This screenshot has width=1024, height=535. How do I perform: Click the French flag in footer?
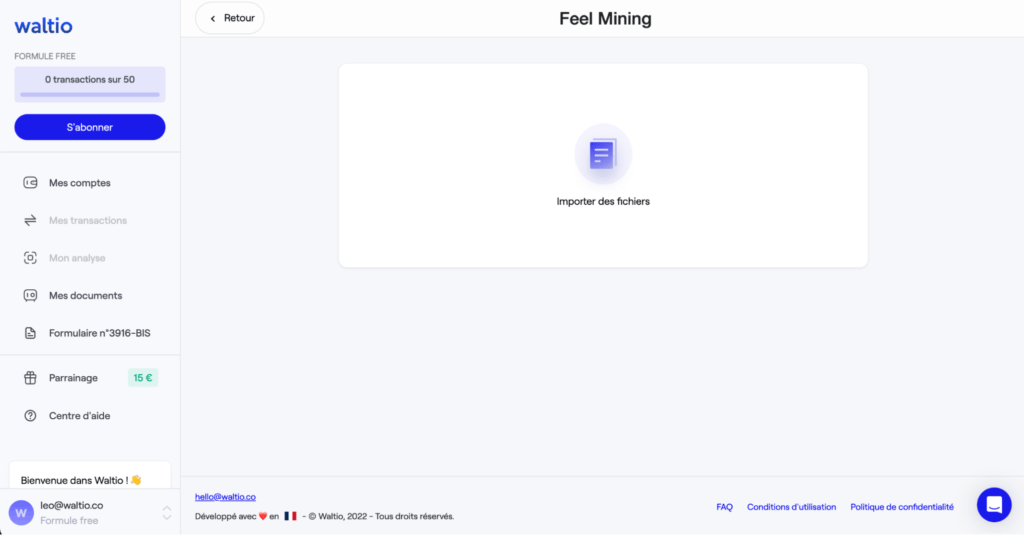click(291, 516)
